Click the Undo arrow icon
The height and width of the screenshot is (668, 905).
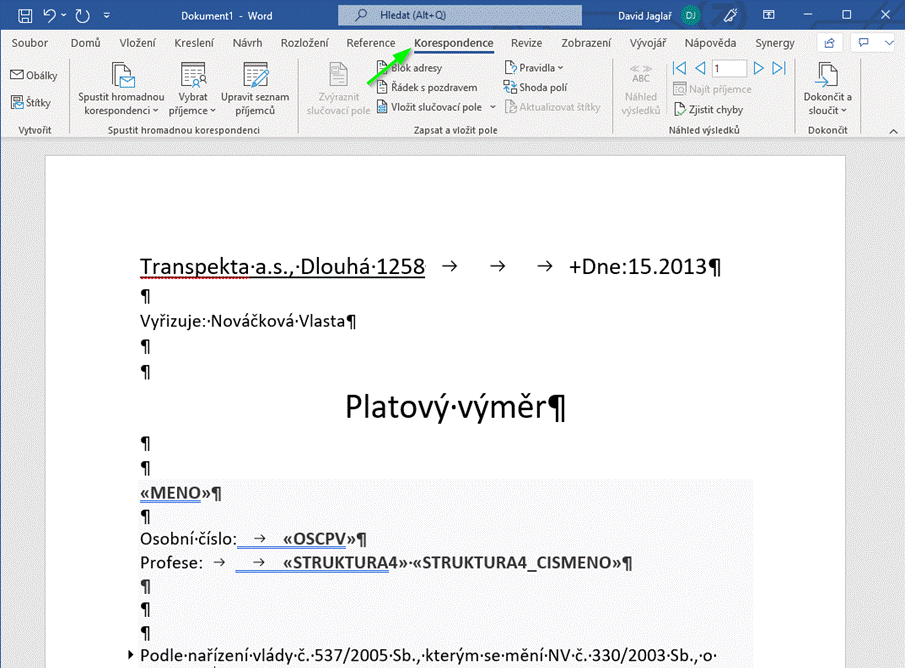click(51, 15)
